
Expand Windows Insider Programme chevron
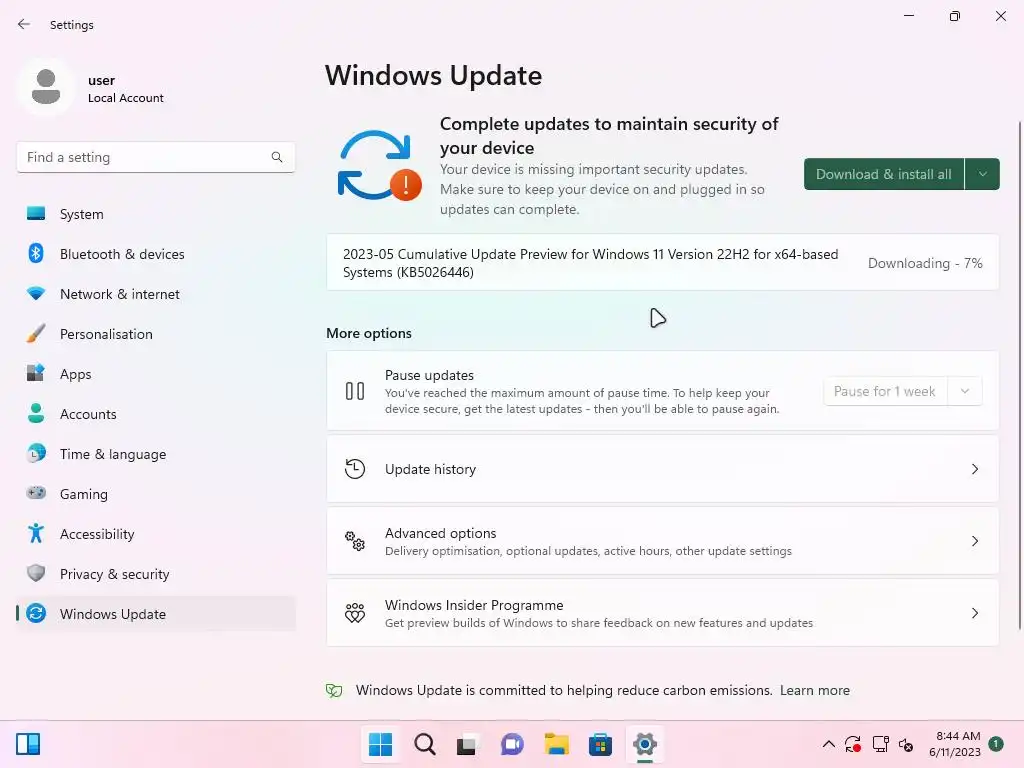pos(974,613)
